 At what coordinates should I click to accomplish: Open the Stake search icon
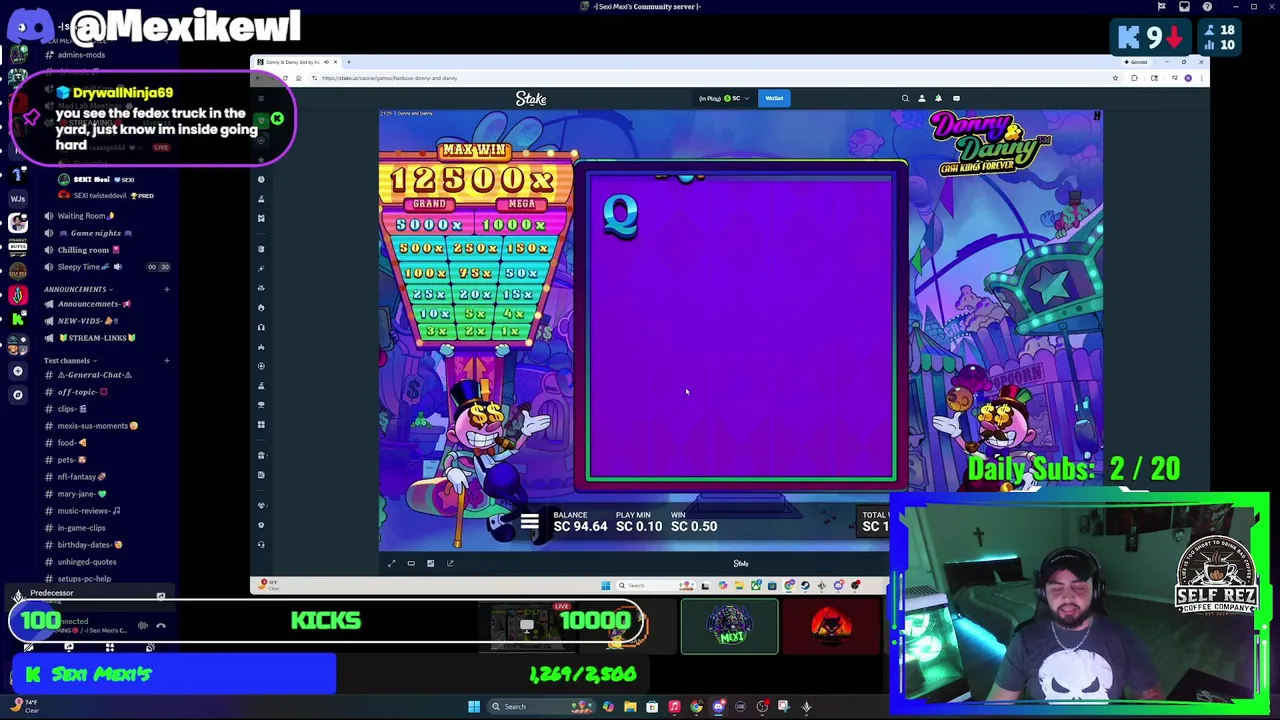[905, 98]
